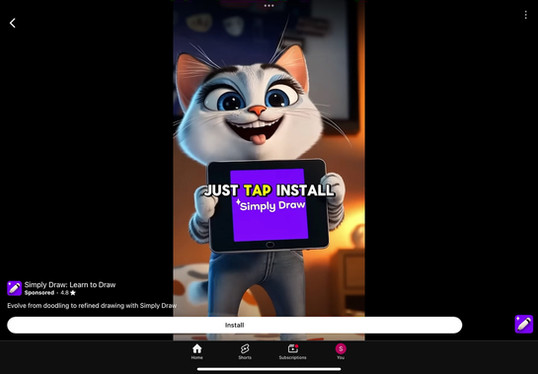Click the 4.8 star rating
This screenshot has height=374, width=538.
68,293
